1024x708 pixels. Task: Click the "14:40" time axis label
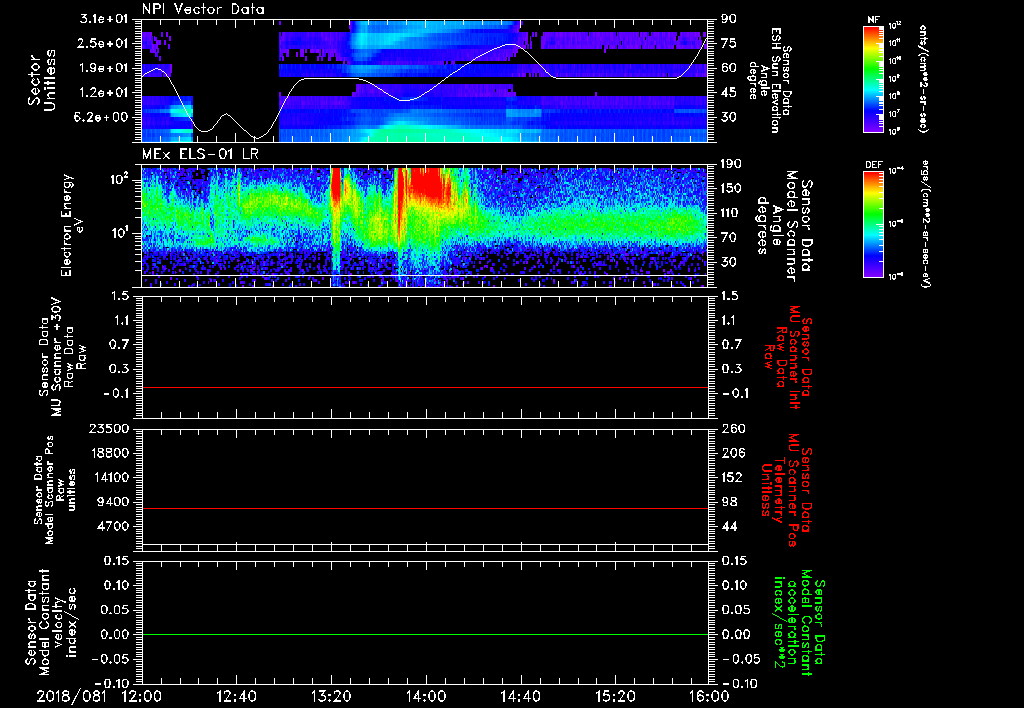coord(520,696)
